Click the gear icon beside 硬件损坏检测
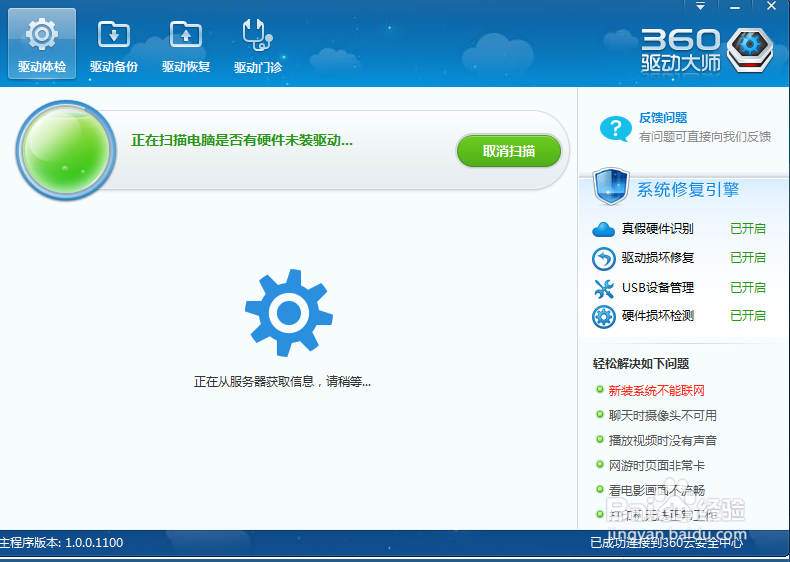The width and height of the screenshot is (790, 562). click(x=604, y=317)
